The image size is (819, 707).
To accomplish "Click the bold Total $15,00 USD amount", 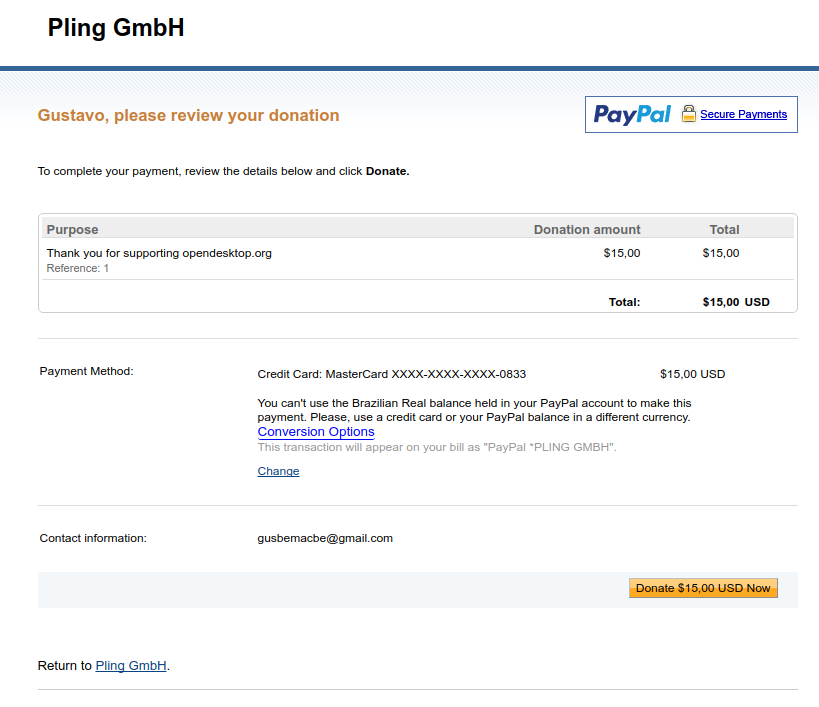I will [736, 302].
